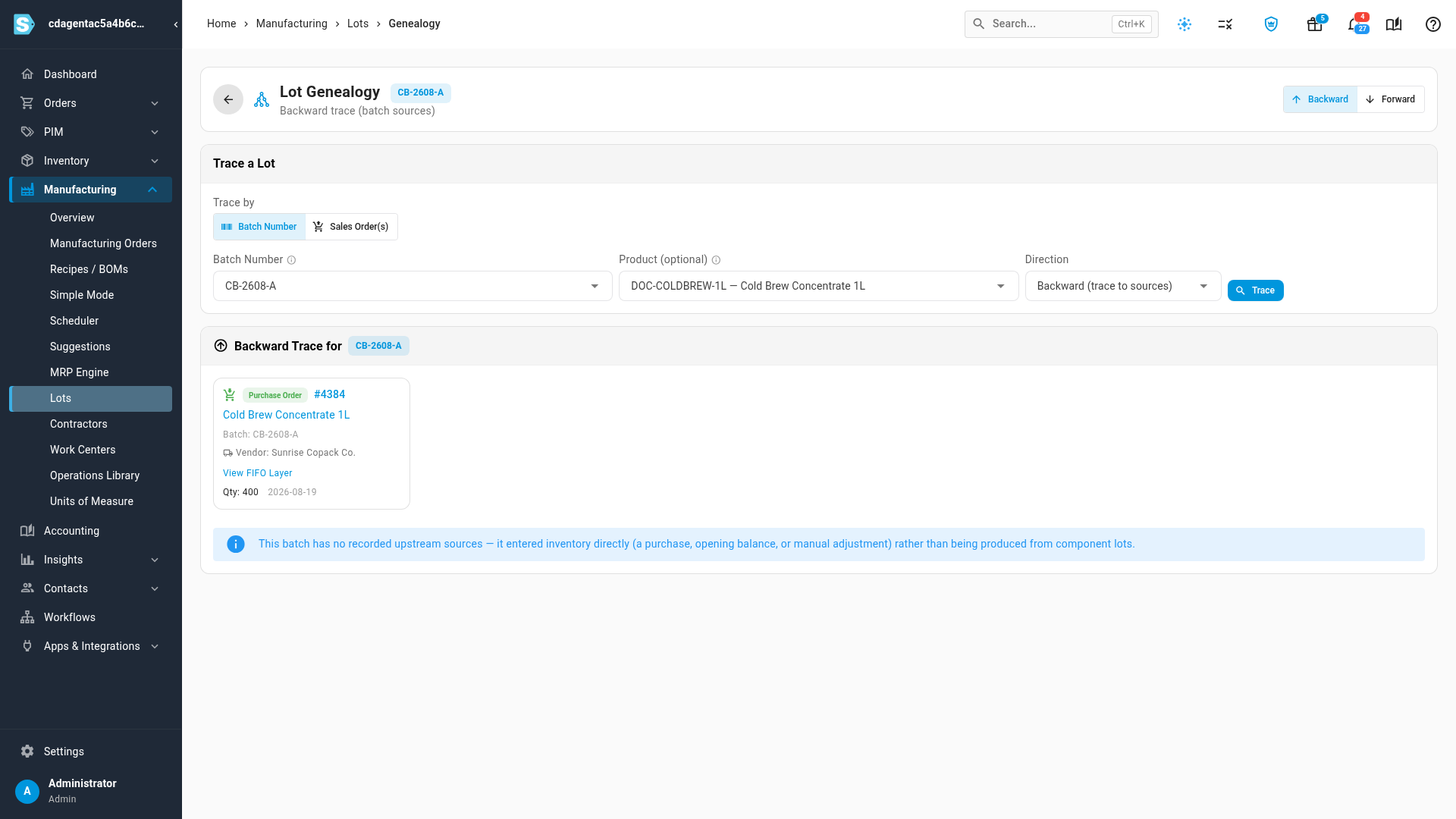Open the checklist tasks icon
Screen dimensions: 1456x819
tap(1225, 24)
